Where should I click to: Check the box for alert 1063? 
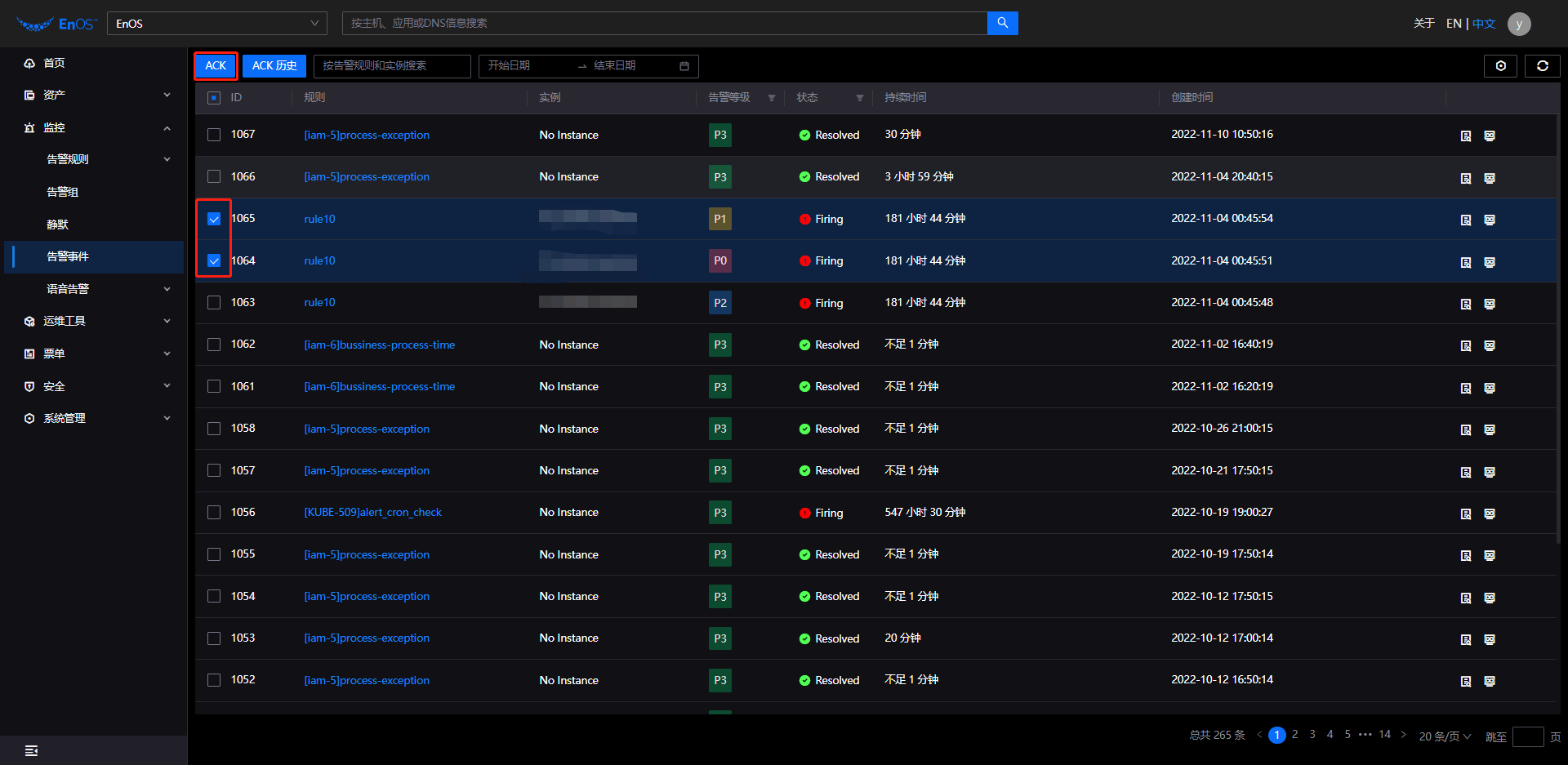click(214, 302)
